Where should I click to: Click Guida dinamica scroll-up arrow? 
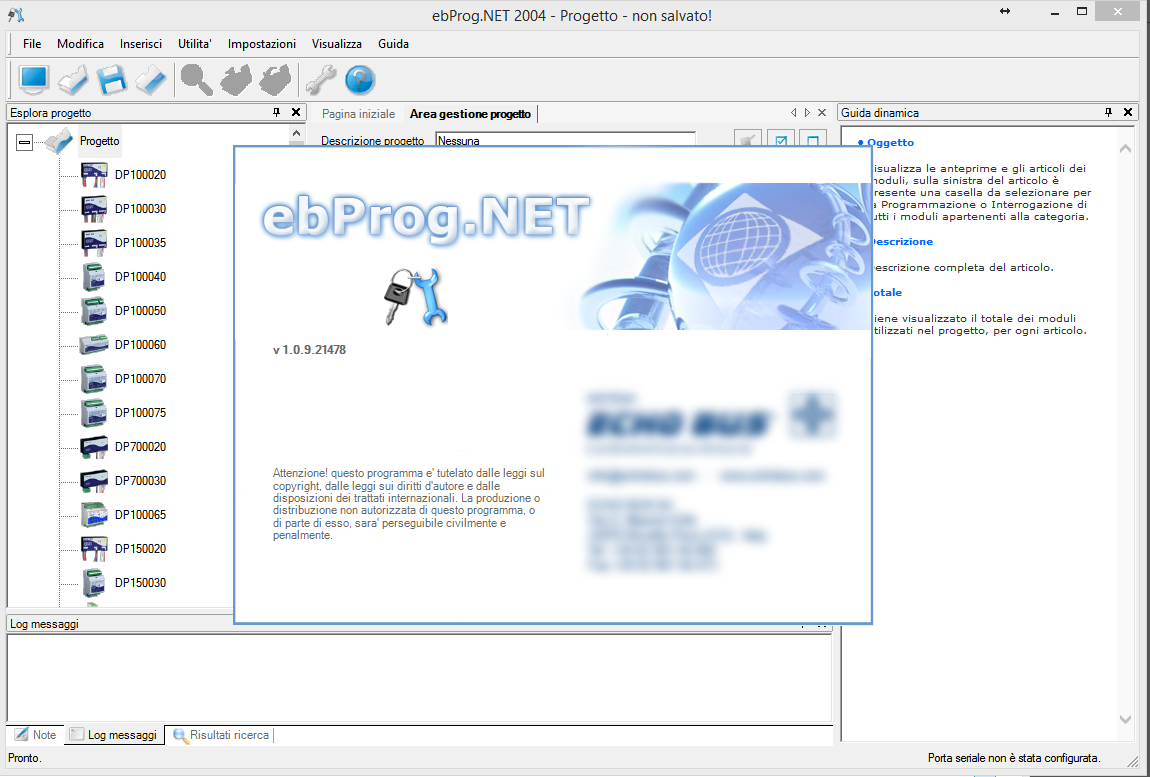1125,149
